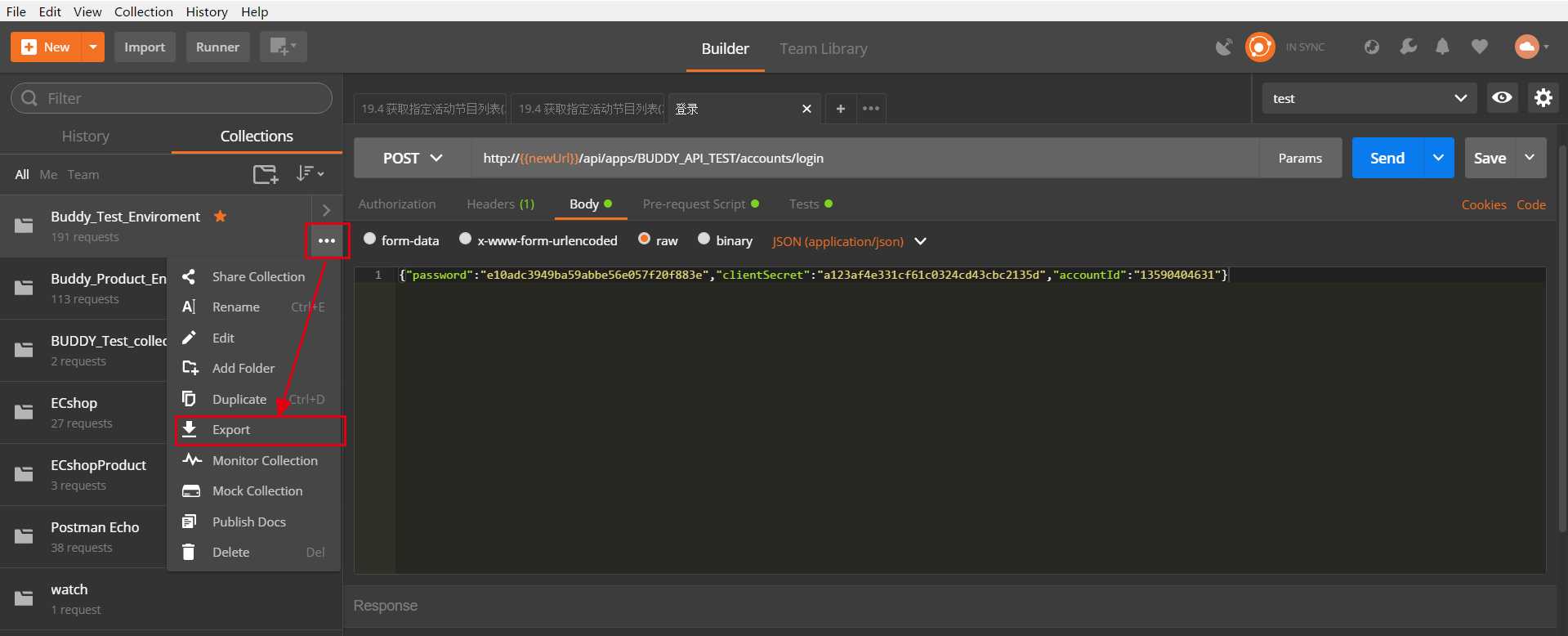Click the Delete trash icon
1568x636 pixels.
[189, 552]
